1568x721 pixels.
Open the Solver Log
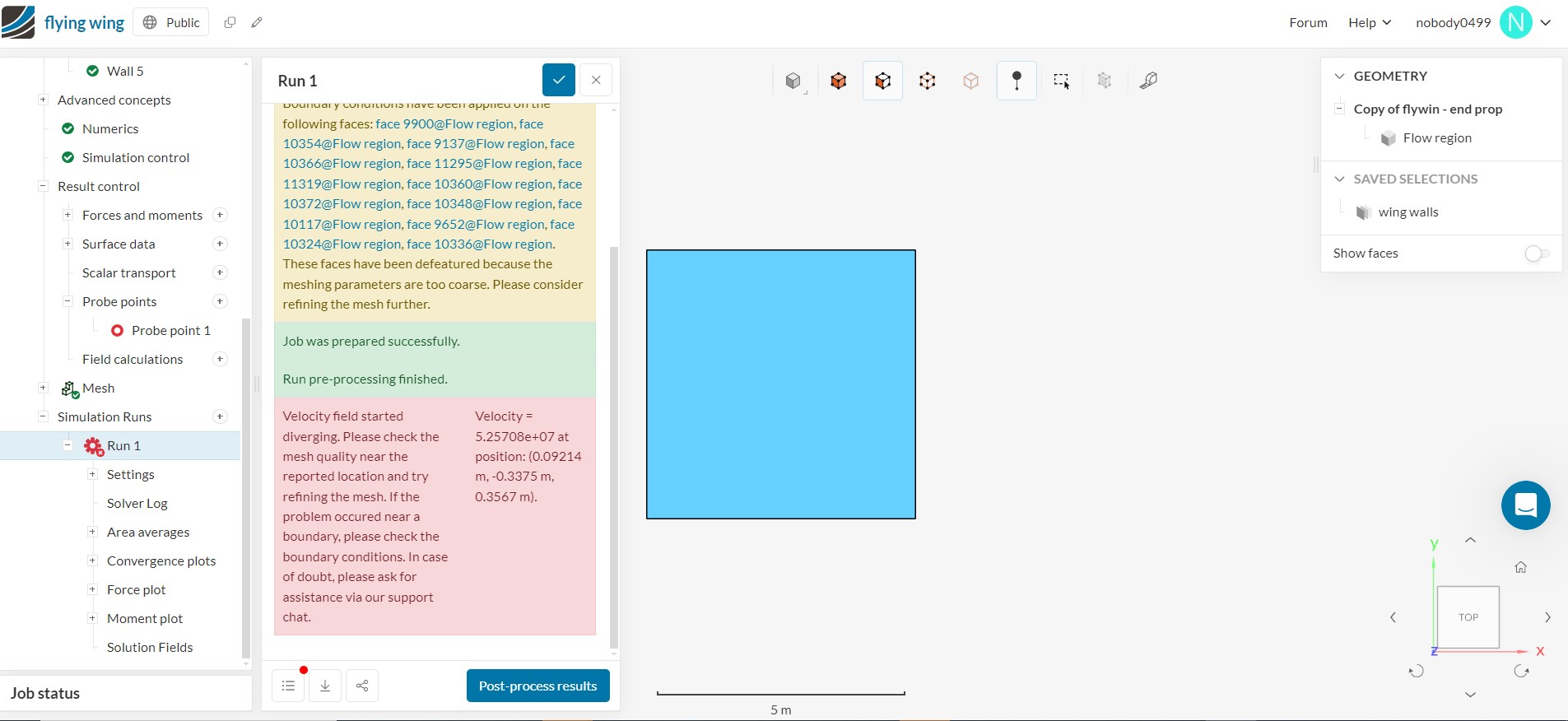tap(137, 503)
